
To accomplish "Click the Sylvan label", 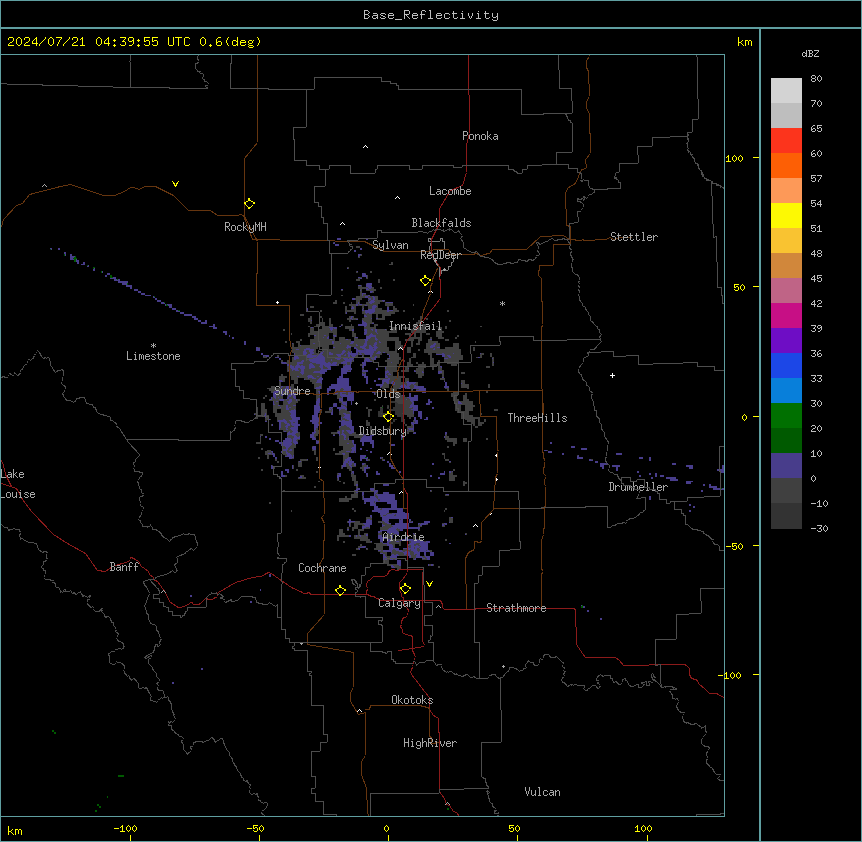I will 390,245.
